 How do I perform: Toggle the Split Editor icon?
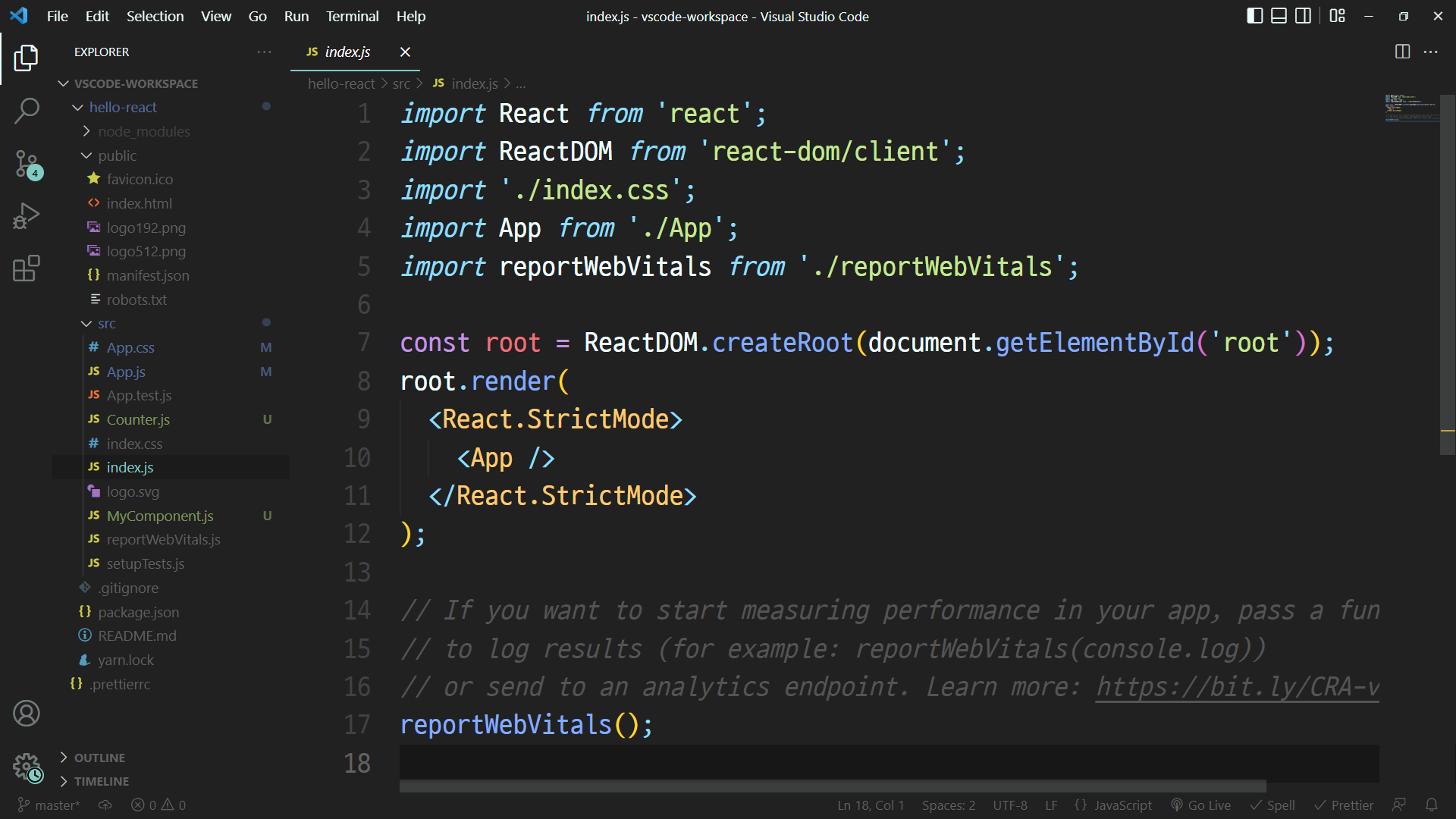coord(1402,52)
